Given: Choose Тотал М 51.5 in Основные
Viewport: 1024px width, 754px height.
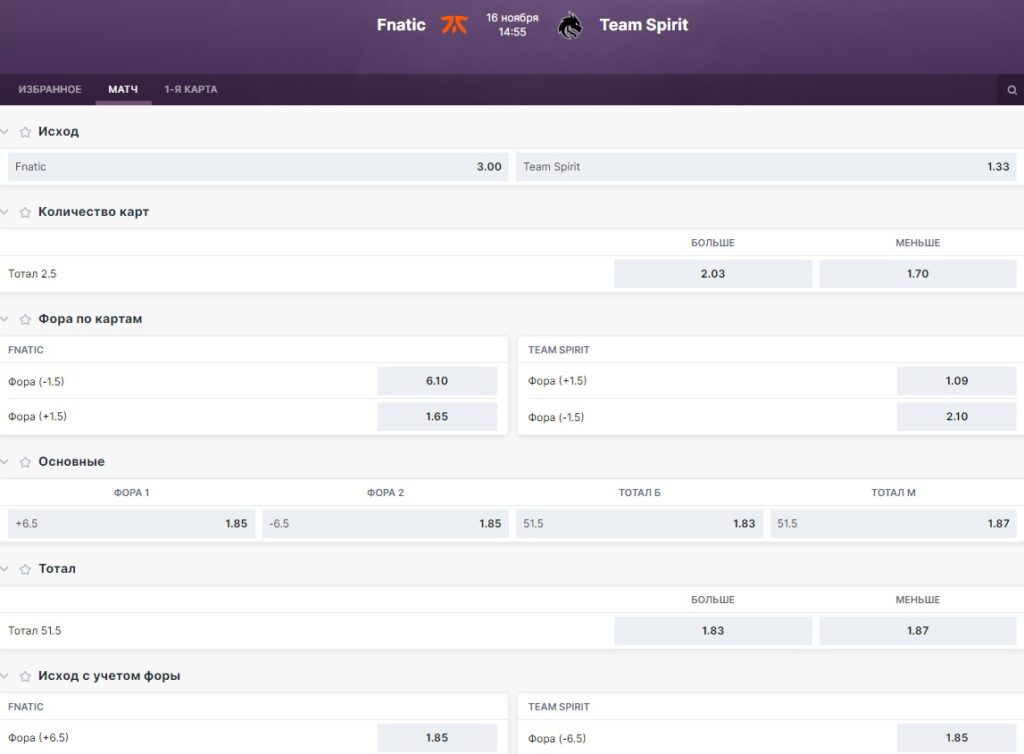Looking at the screenshot, I should 893,524.
